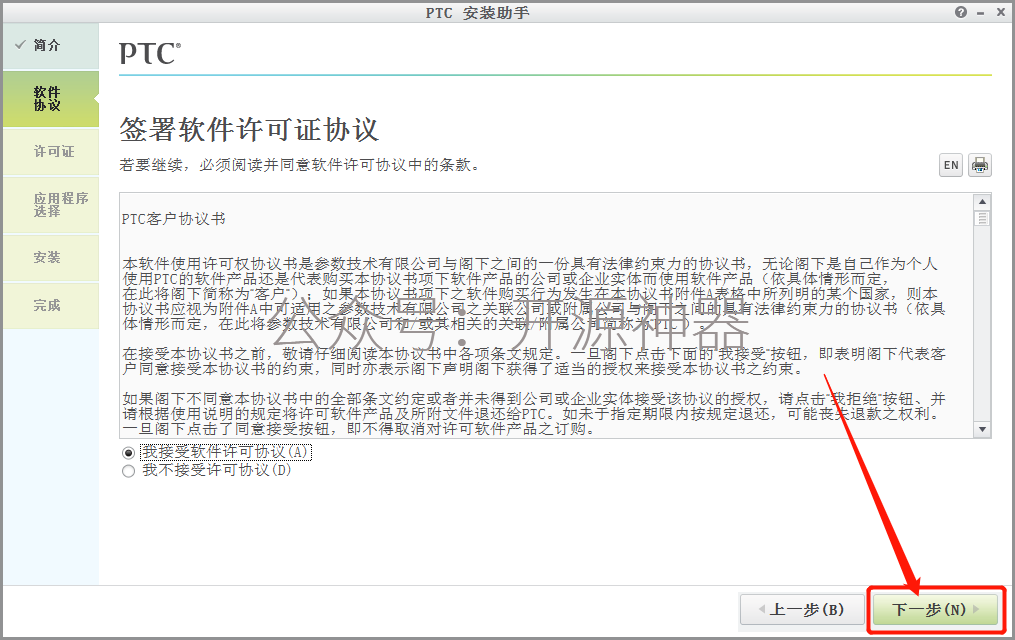The width and height of the screenshot is (1015, 640).
Task: Click the PTC logo
Action: (x=150, y=54)
